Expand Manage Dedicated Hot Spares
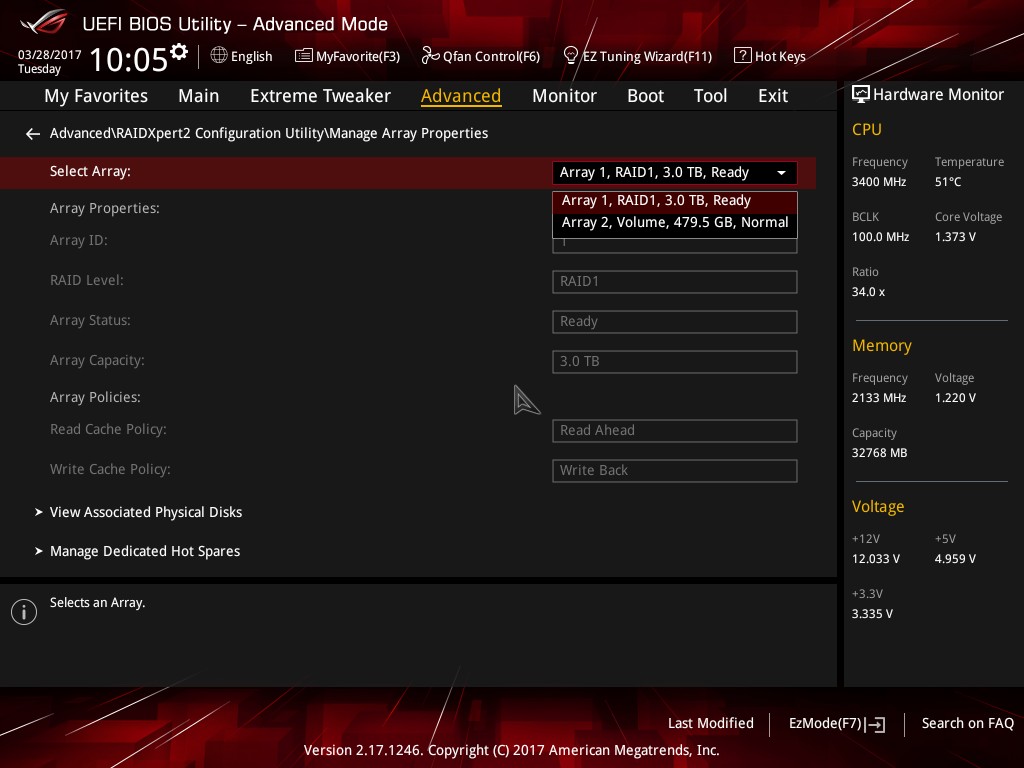 pyautogui.click(x=145, y=551)
